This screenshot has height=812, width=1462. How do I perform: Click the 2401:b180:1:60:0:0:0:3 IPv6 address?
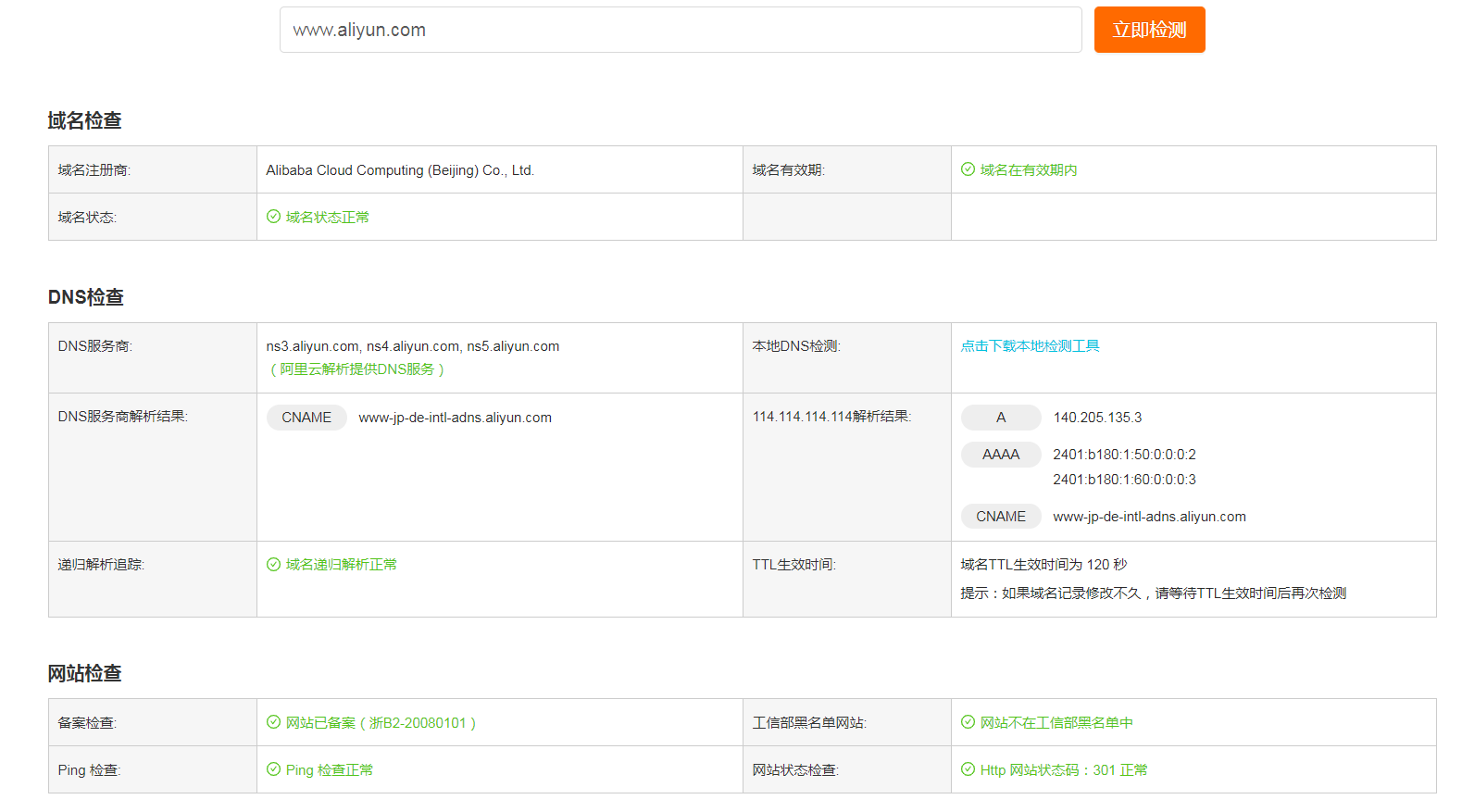[1124, 480]
